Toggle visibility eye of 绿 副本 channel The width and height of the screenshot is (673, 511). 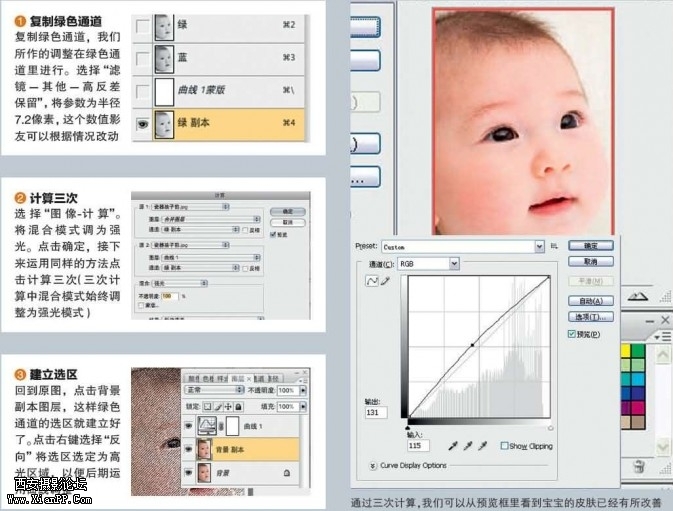[x=142, y=124]
